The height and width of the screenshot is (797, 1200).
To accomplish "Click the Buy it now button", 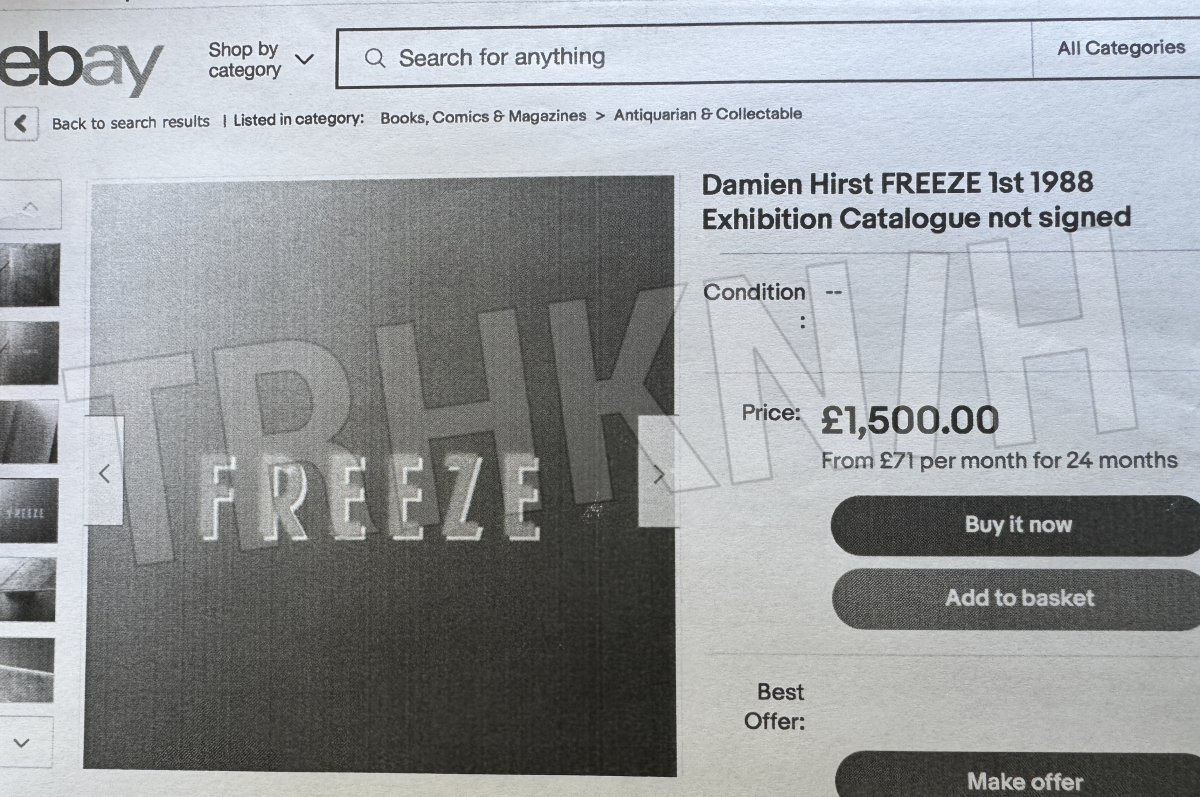I will (x=1017, y=525).
